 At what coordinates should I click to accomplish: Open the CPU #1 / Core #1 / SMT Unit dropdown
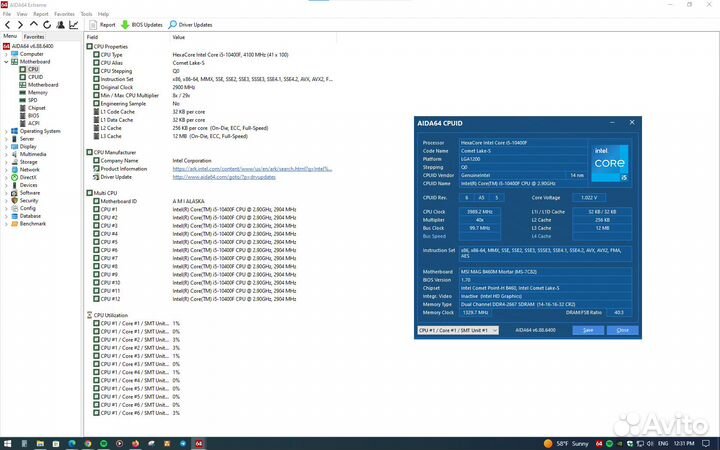click(458, 331)
